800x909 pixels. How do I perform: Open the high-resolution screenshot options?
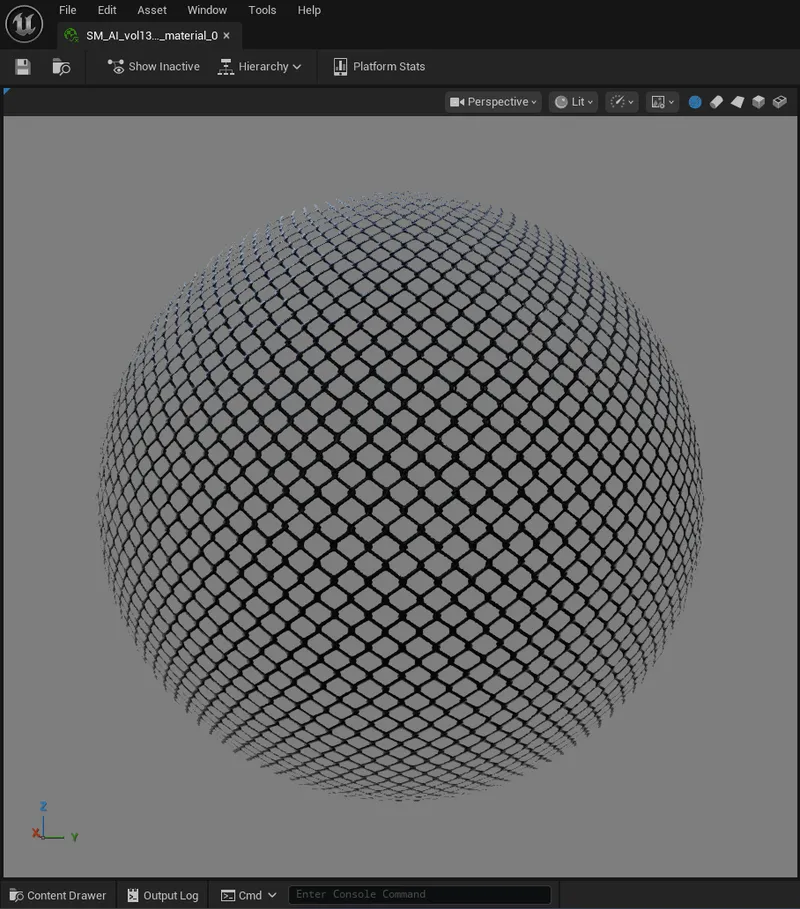(661, 101)
